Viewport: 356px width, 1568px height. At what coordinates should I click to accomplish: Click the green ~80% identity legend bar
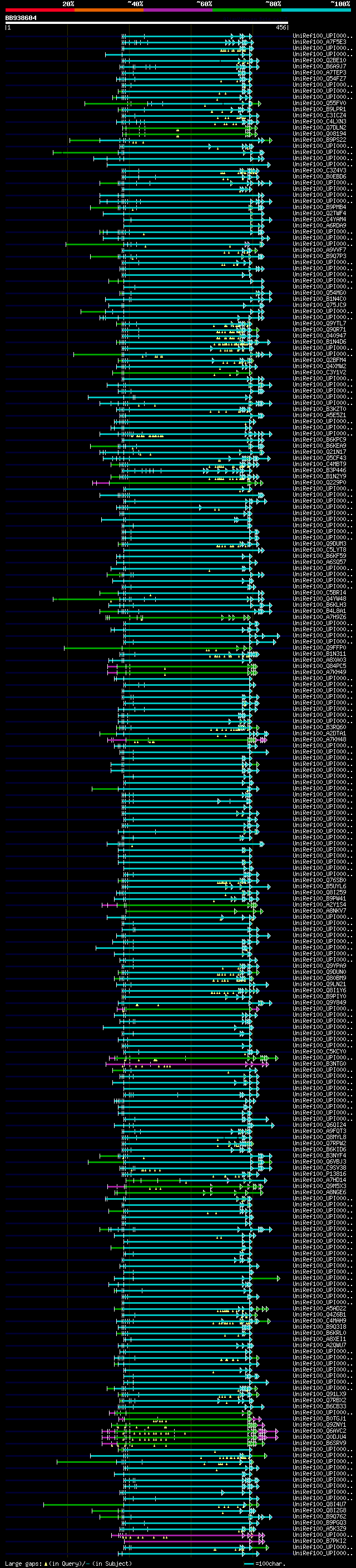[247, 11]
